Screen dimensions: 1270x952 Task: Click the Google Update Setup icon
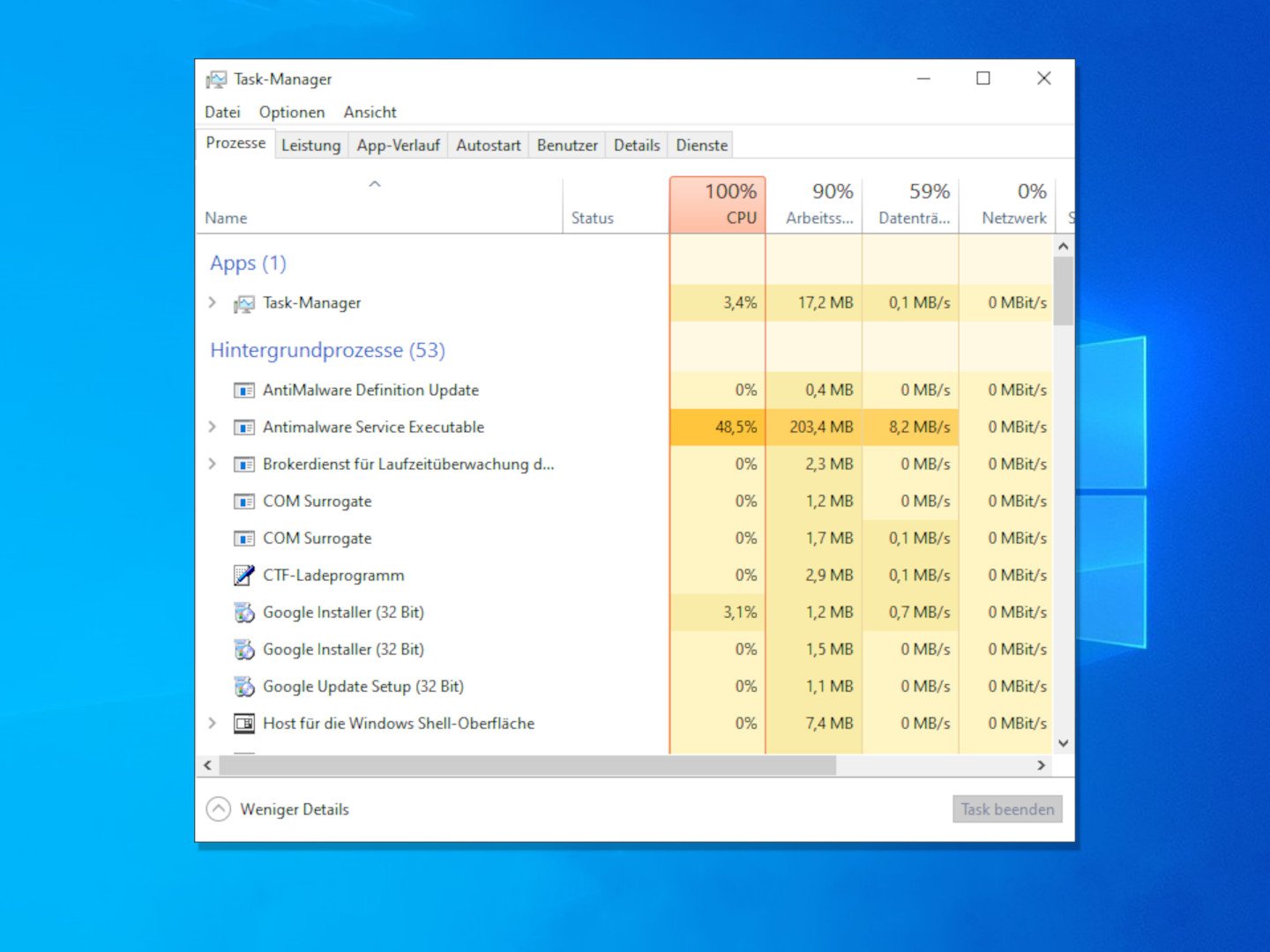pyautogui.click(x=243, y=687)
